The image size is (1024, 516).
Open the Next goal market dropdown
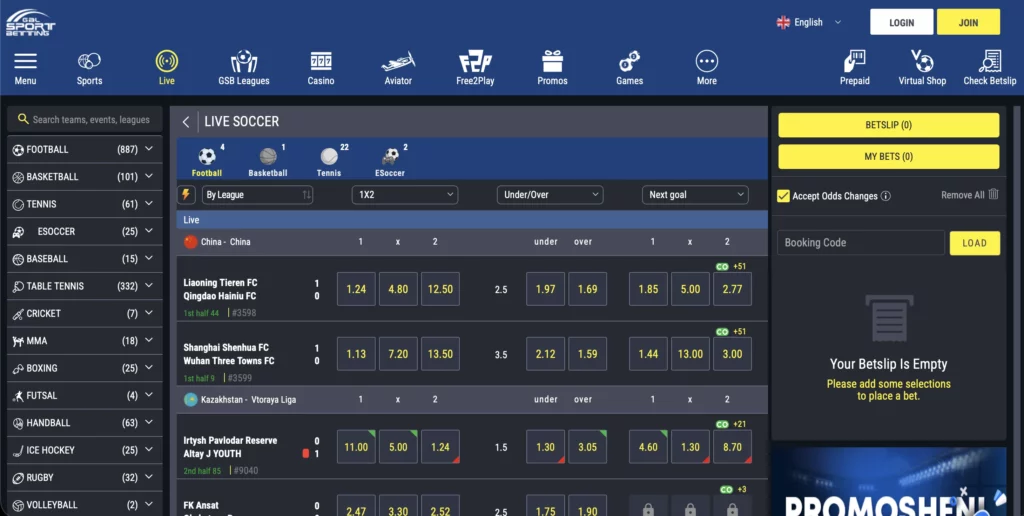[x=695, y=195]
